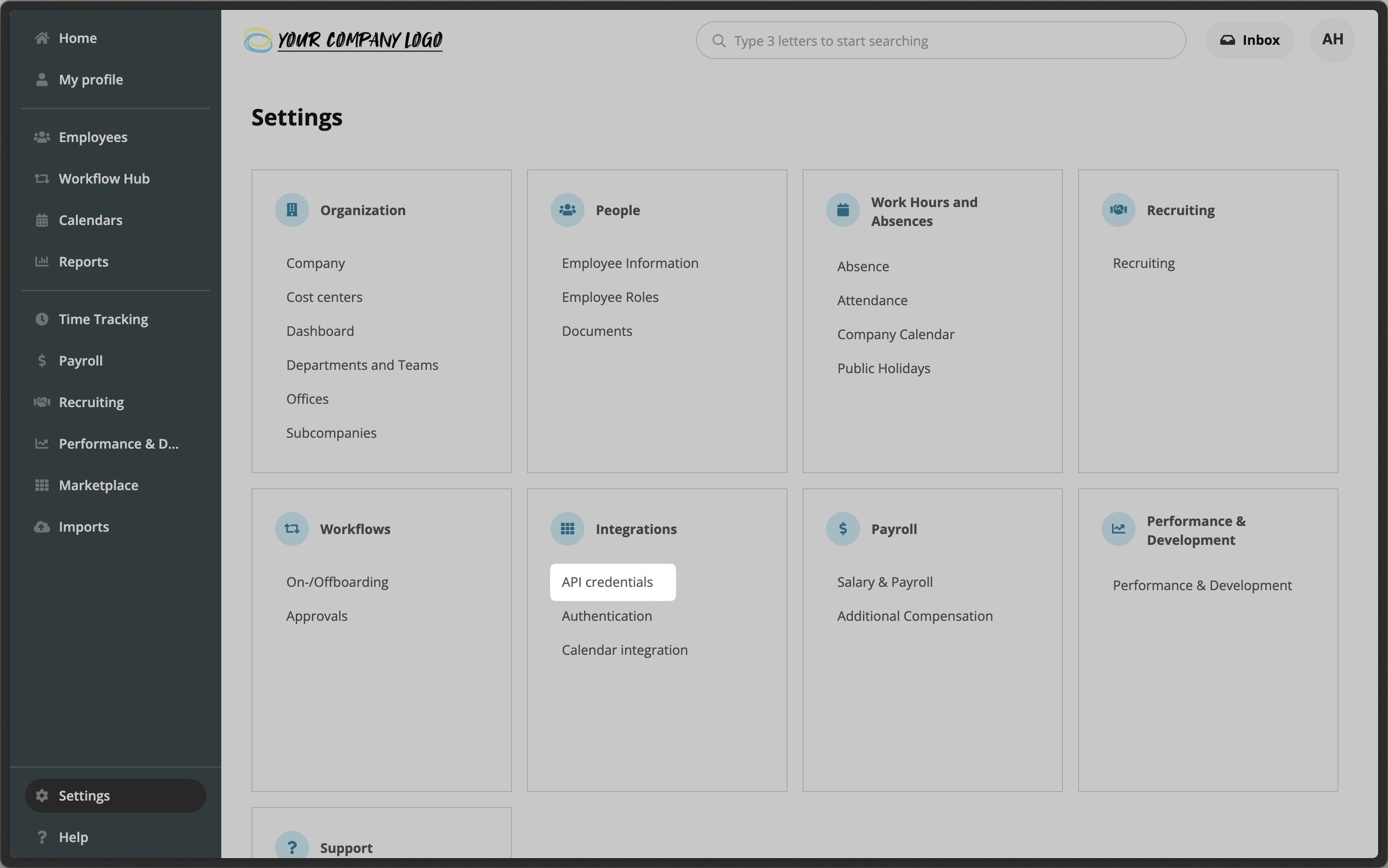Open Employee Information settings
Viewport: 1388px width, 868px height.
pyautogui.click(x=630, y=264)
